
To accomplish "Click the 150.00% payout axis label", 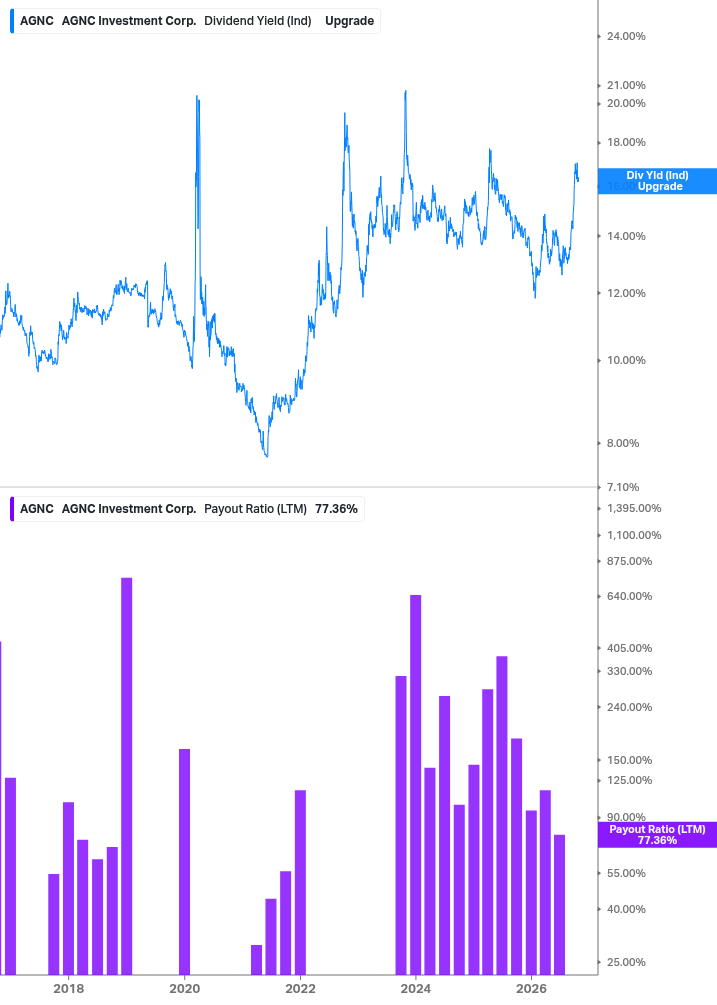I will [x=629, y=760].
